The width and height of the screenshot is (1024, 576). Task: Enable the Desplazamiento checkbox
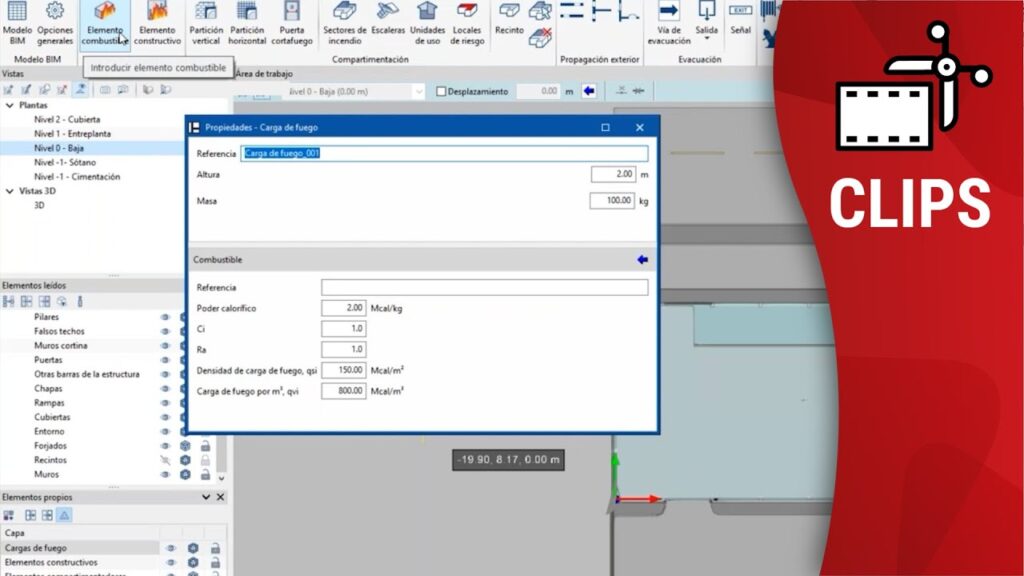(x=442, y=91)
